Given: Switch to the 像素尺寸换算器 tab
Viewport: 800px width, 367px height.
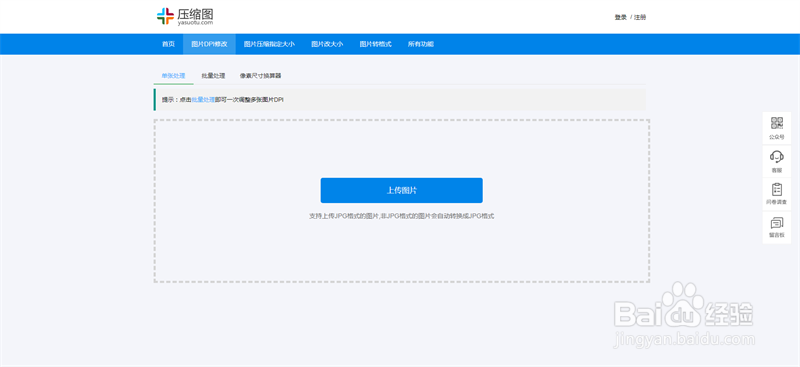Looking at the screenshot, I should click(260, 76).
